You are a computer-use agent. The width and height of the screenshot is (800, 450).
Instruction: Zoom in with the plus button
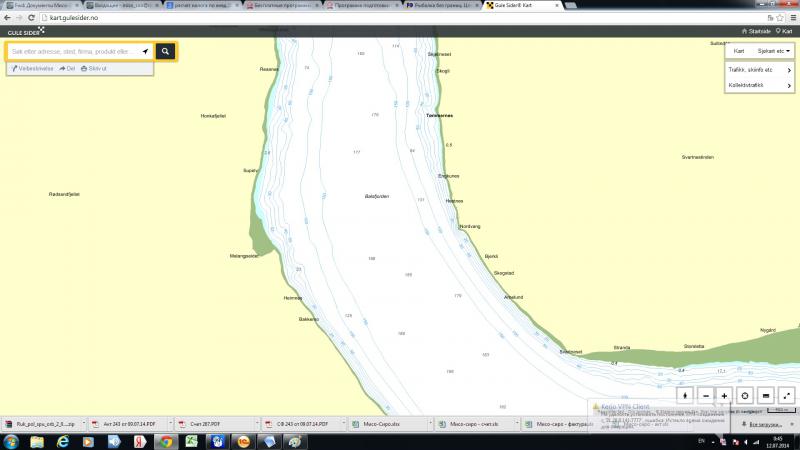coord(725,396)
